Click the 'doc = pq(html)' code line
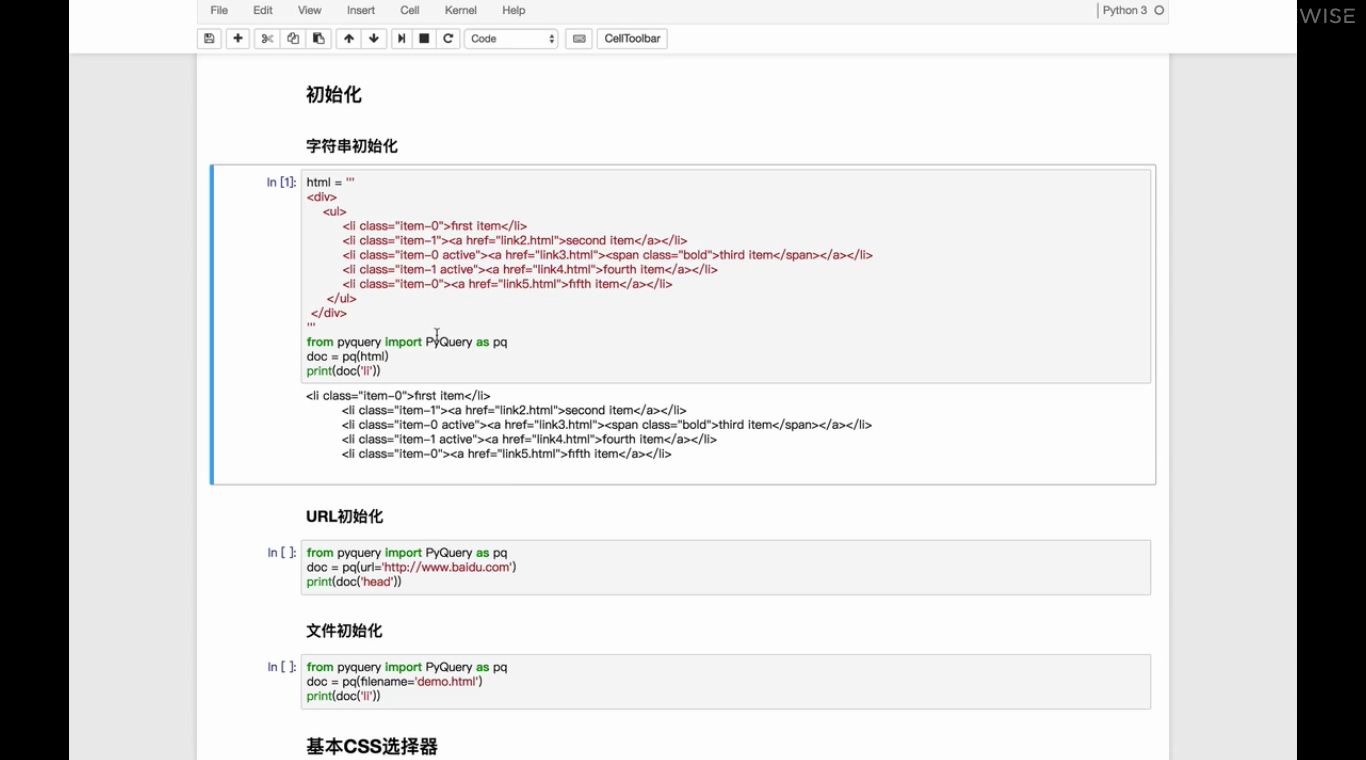The height and width of the screenshot is (760, 1366). click(x=348, y=356)
